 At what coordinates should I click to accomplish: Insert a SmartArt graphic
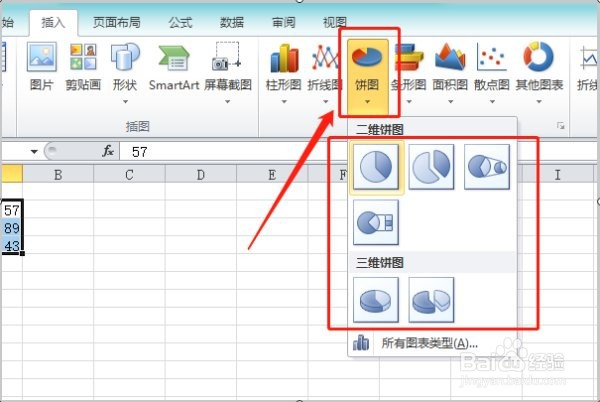[174, 67]
